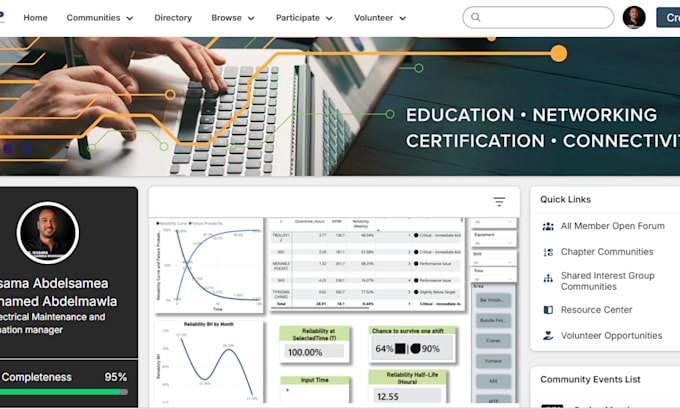The height and width of the screenshot is (409, 680).
Task: Click the TROLLEY 2 table row
Action: coord(367,237)
